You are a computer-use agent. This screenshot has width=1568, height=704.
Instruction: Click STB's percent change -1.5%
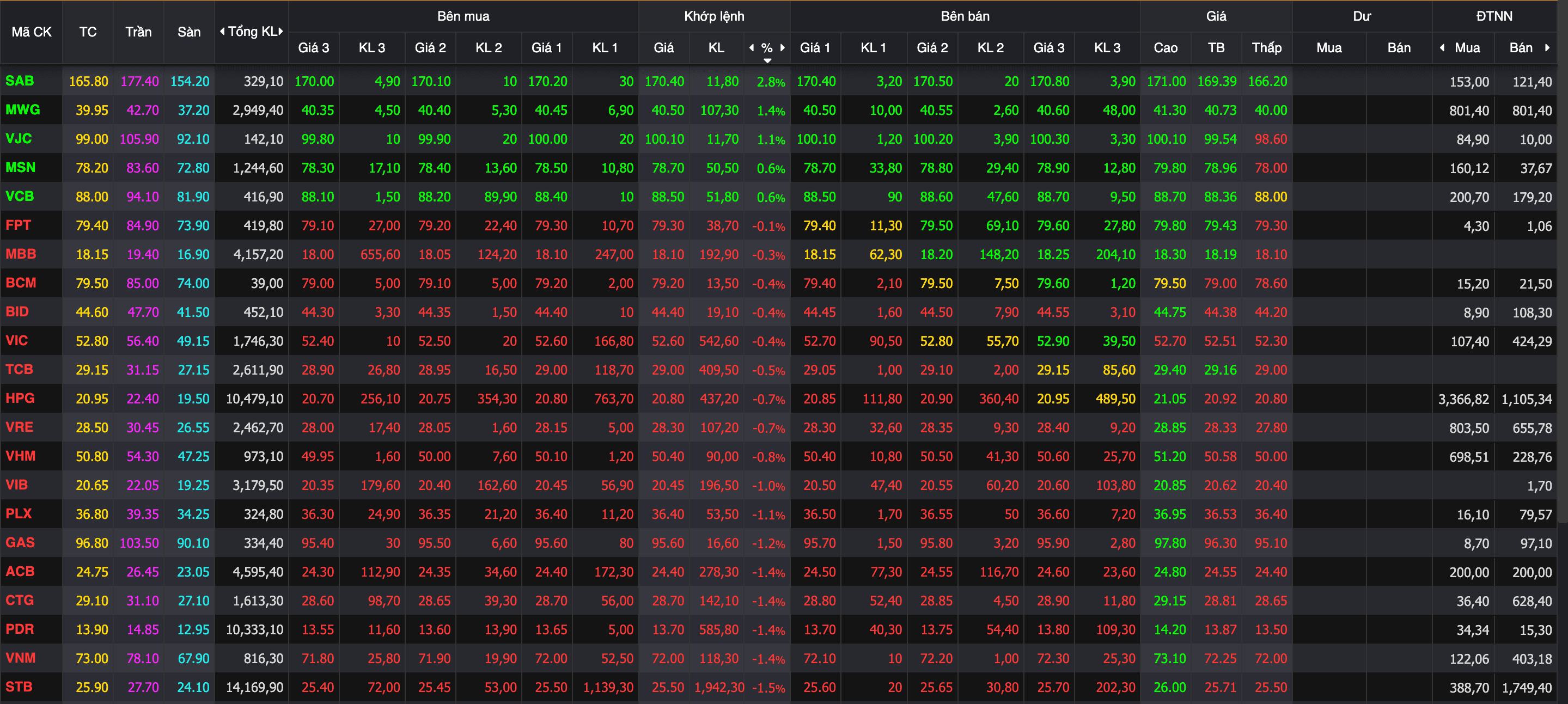(x=768, y=688)
